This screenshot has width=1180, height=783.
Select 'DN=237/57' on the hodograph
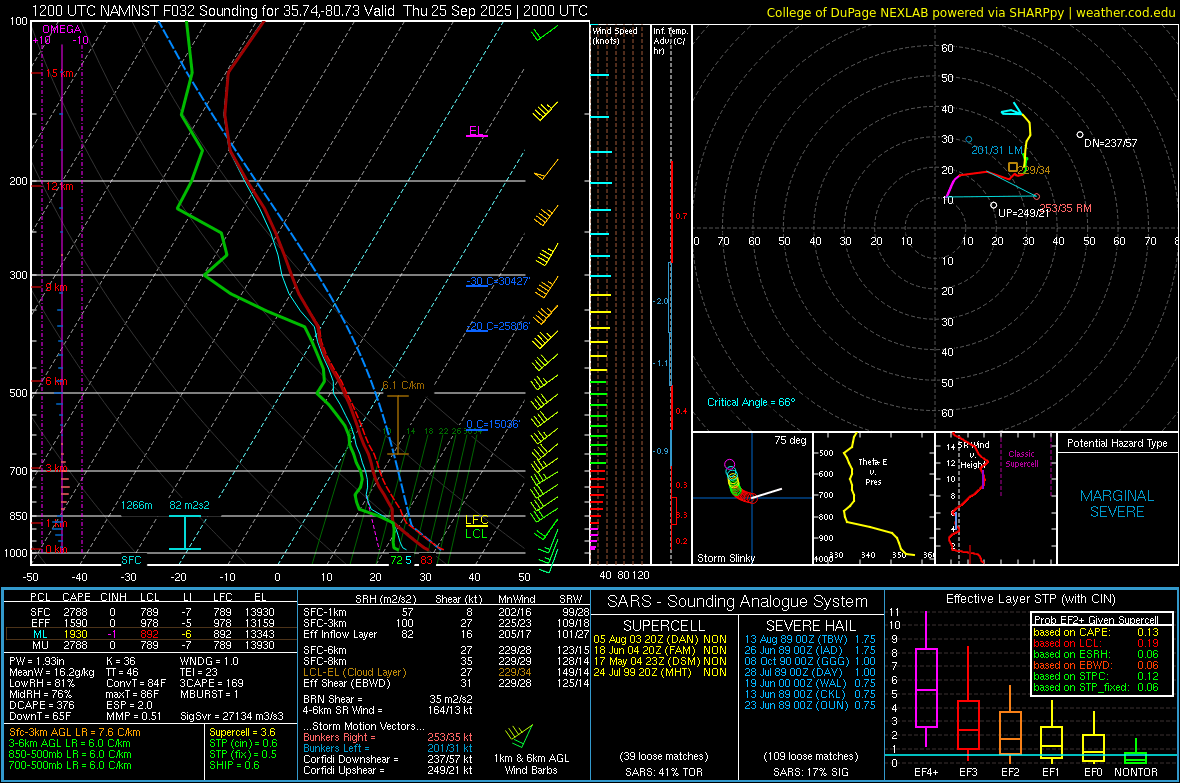(x=1111, y=143)
